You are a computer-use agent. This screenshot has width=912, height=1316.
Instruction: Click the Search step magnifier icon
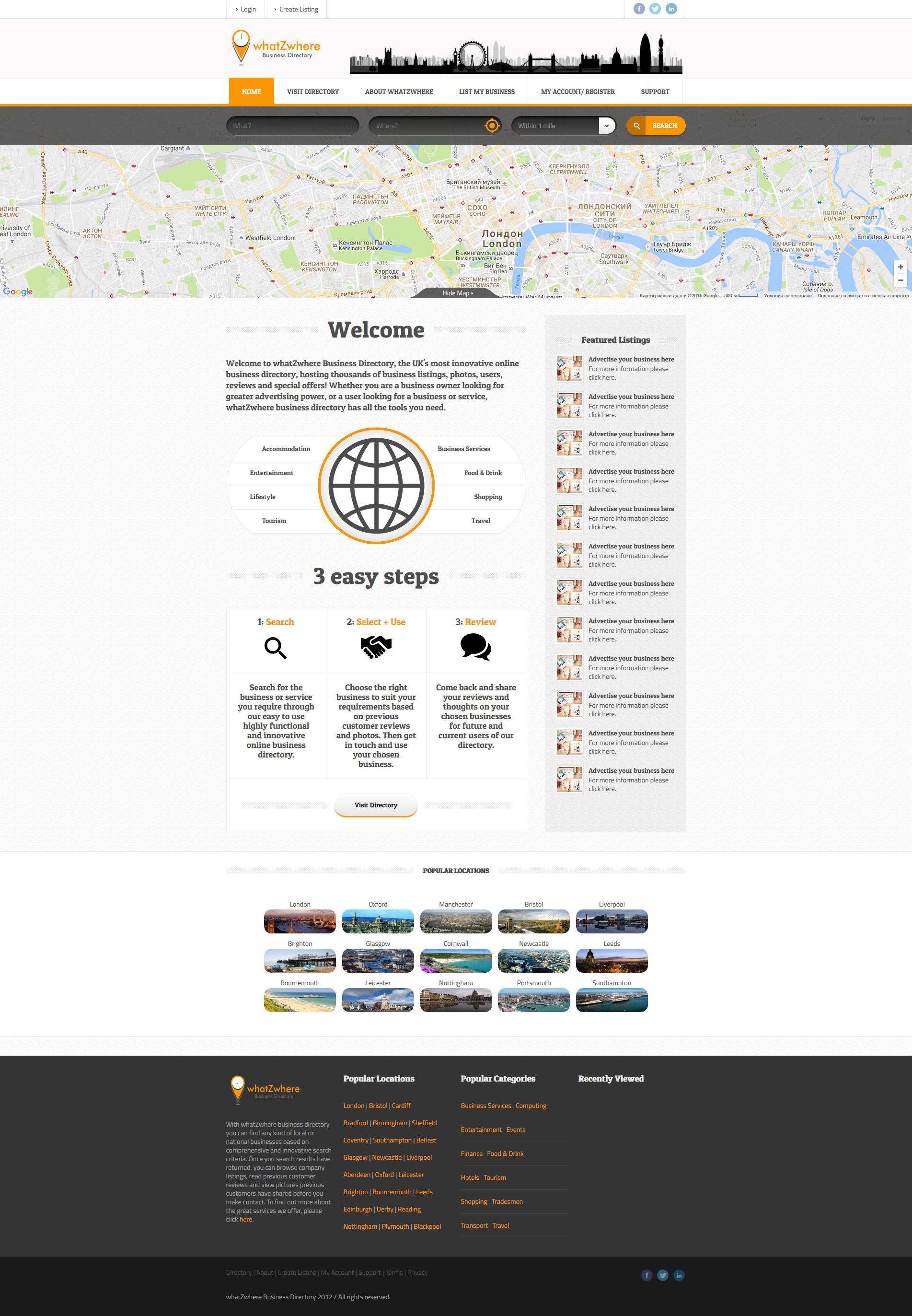(276, 648)
